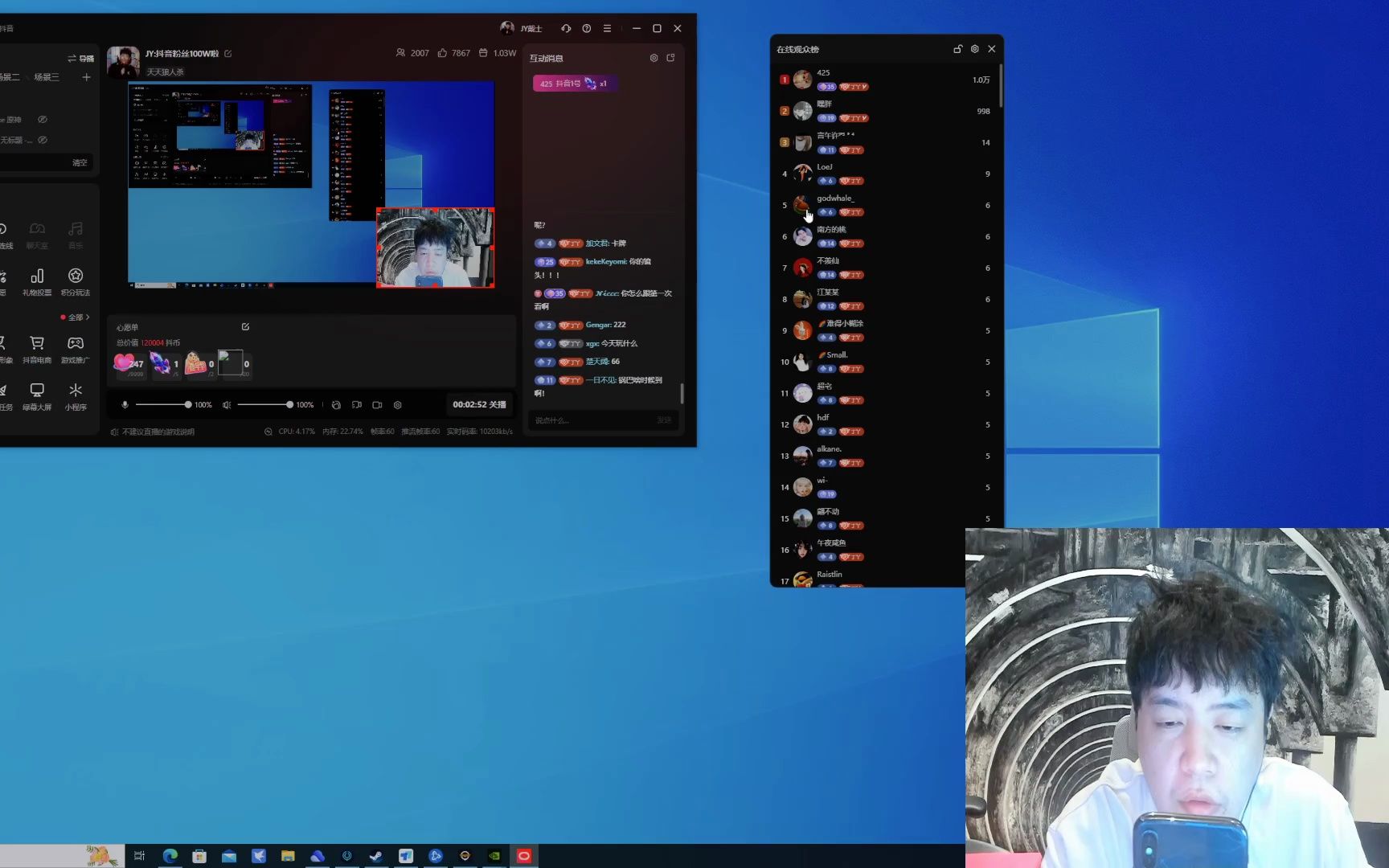Open 不建议直播的游戏说明 notice link
The image size is (1389, 868).
[153, 432]
